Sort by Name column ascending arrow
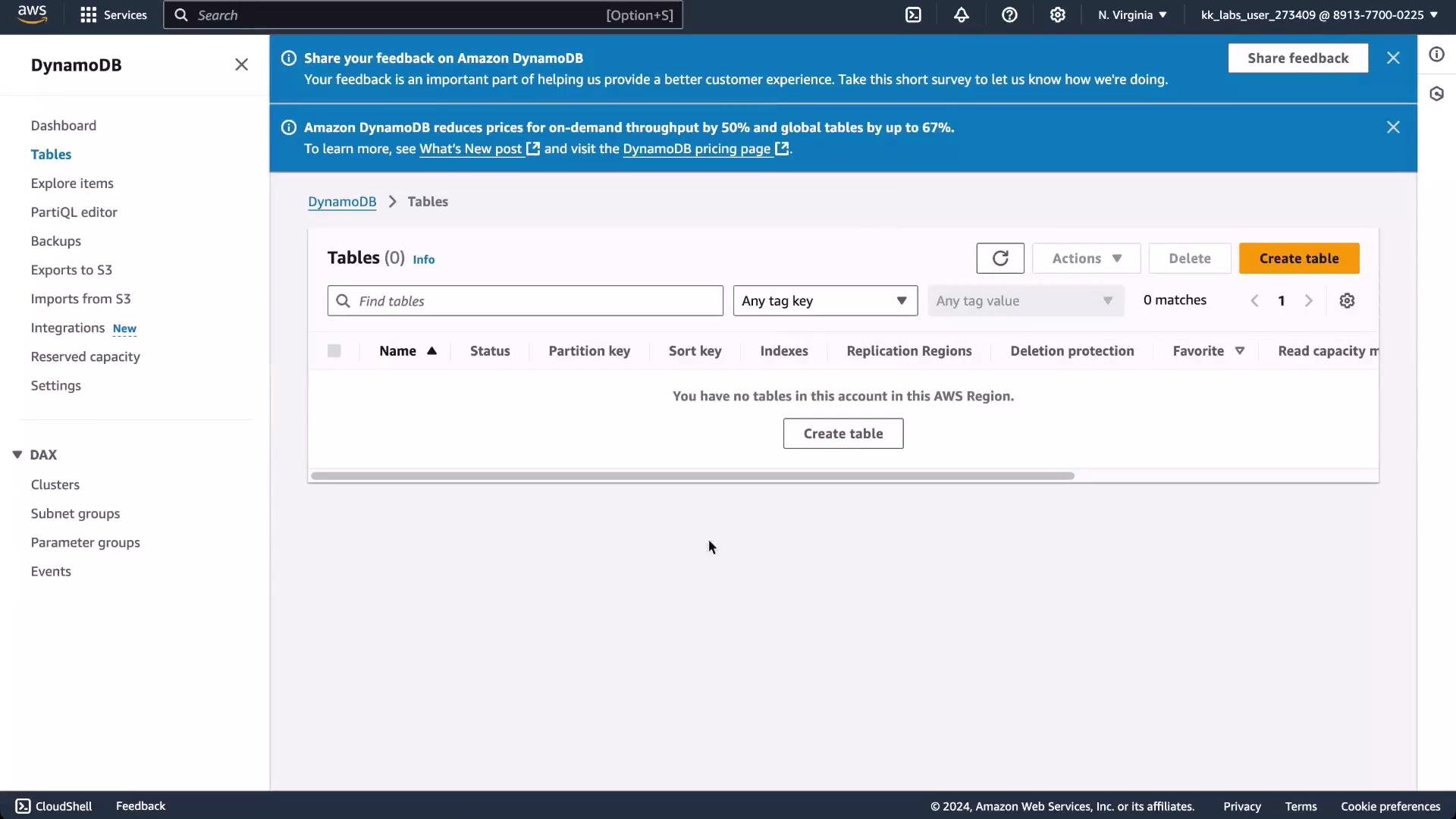Viewport: 1456px width, 819px height. coord(431,350)
